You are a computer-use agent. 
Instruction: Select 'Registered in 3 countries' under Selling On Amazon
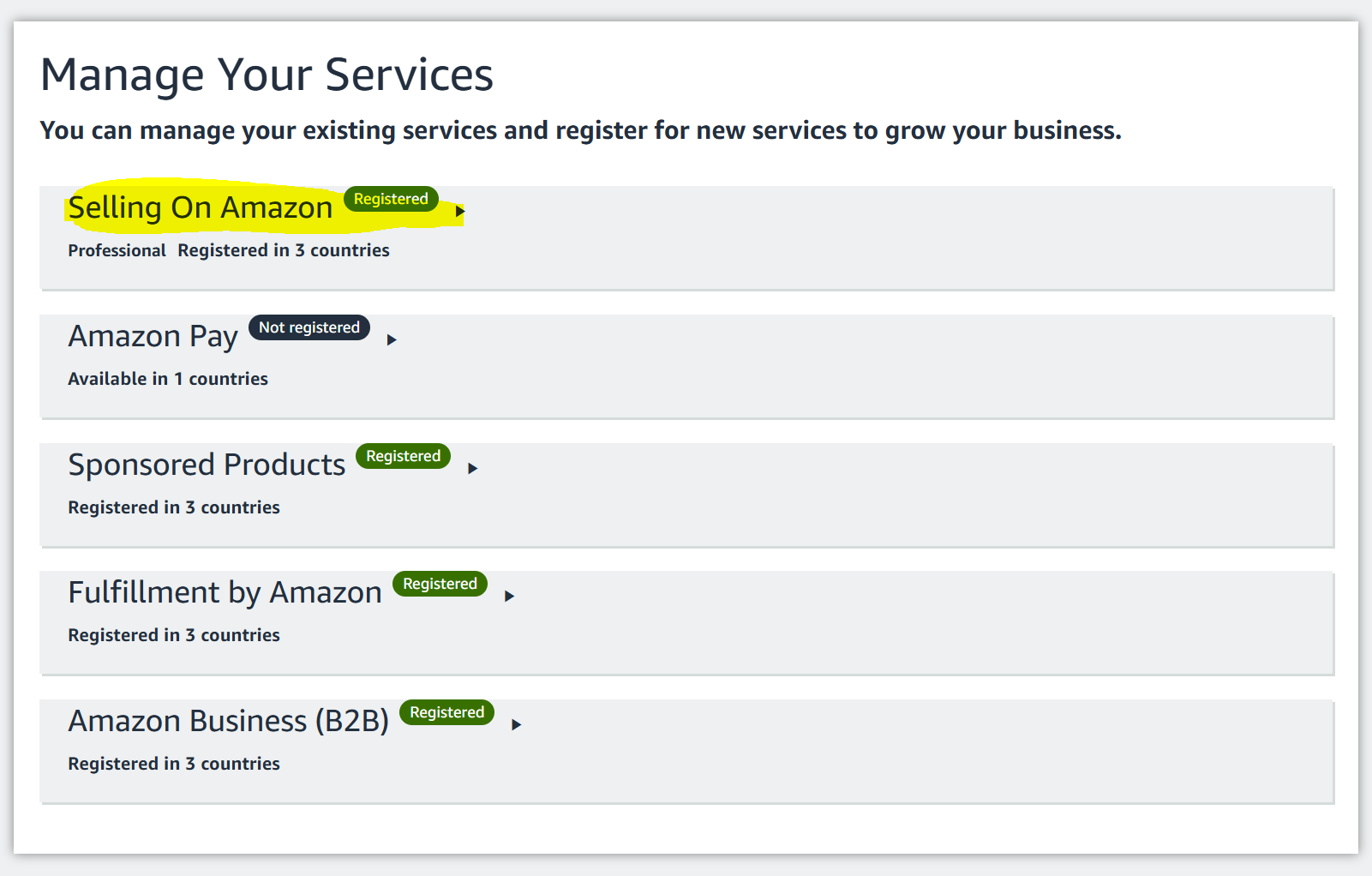pyautogui.click(x=284, y=250)
